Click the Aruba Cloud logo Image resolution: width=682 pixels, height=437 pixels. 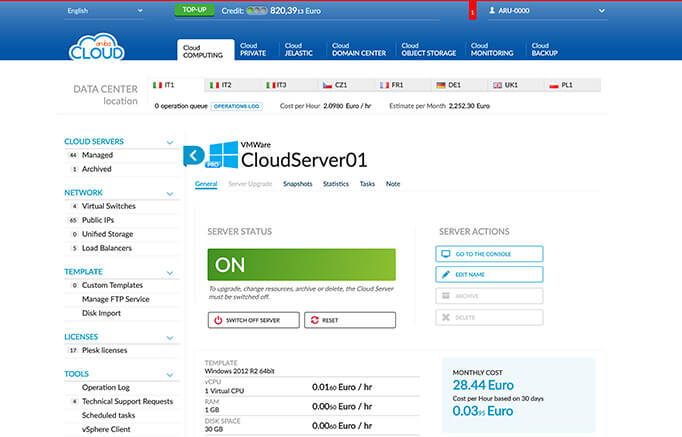97,47
